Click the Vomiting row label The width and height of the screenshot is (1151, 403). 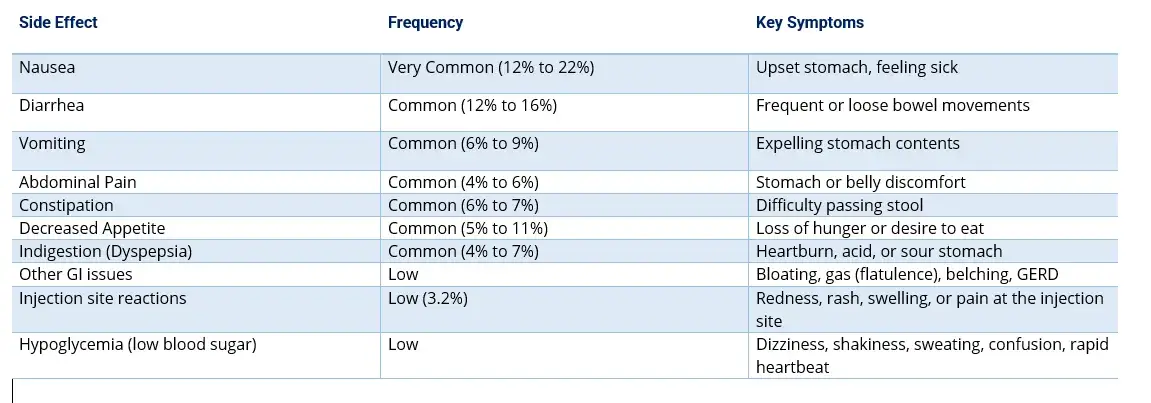(52, 143)
